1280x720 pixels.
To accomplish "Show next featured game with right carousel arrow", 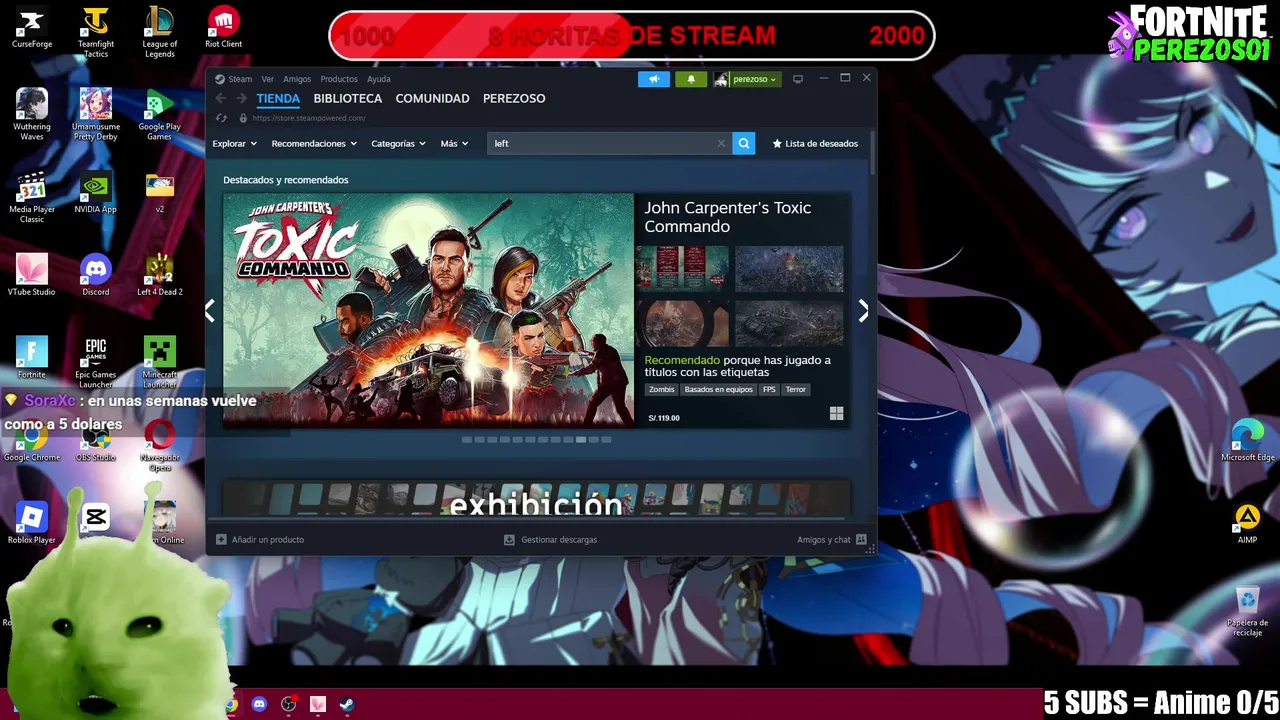I will coord(863,311).
